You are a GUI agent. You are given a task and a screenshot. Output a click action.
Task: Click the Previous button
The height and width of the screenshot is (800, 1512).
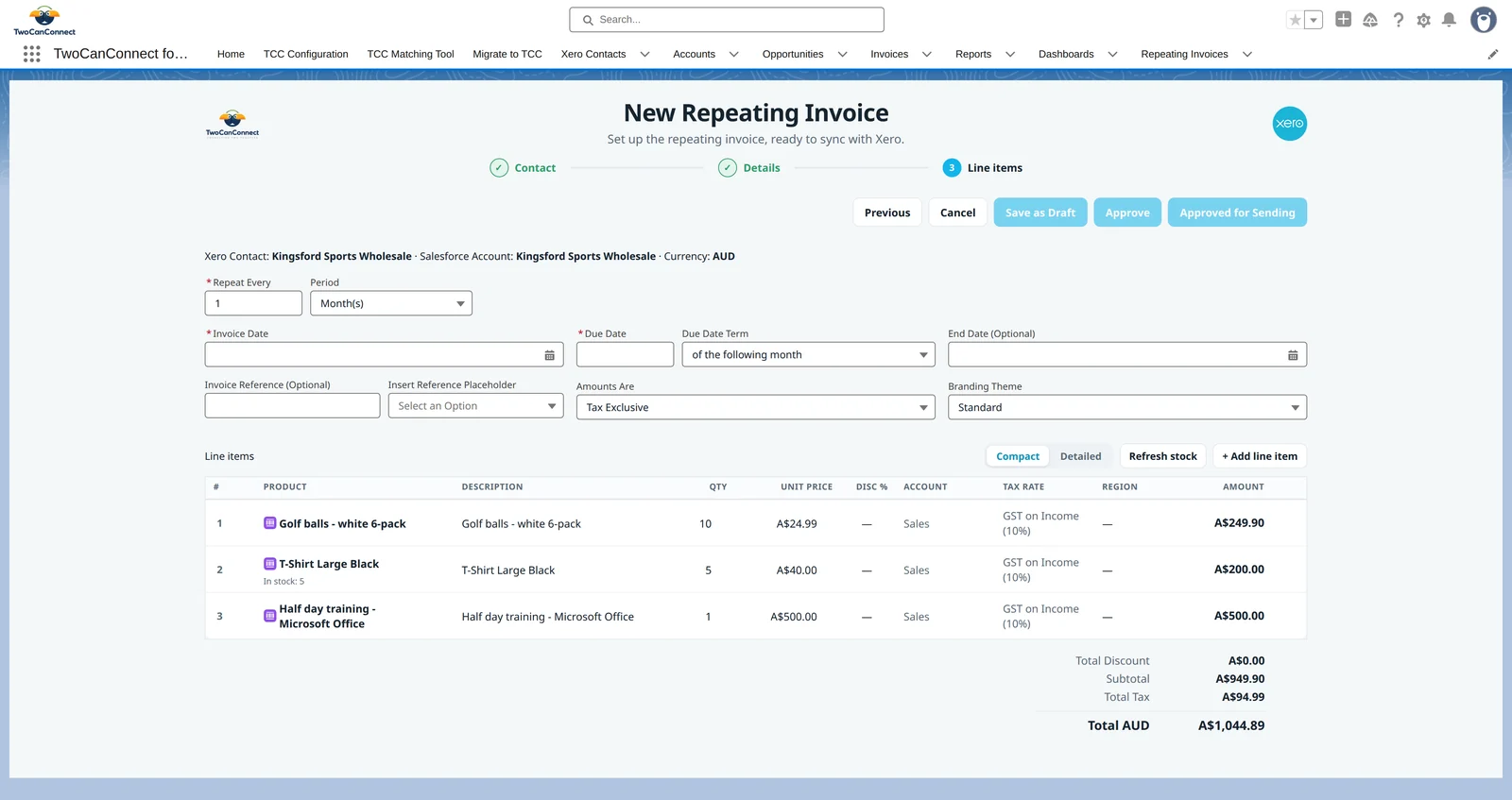(x=887, y=213)
